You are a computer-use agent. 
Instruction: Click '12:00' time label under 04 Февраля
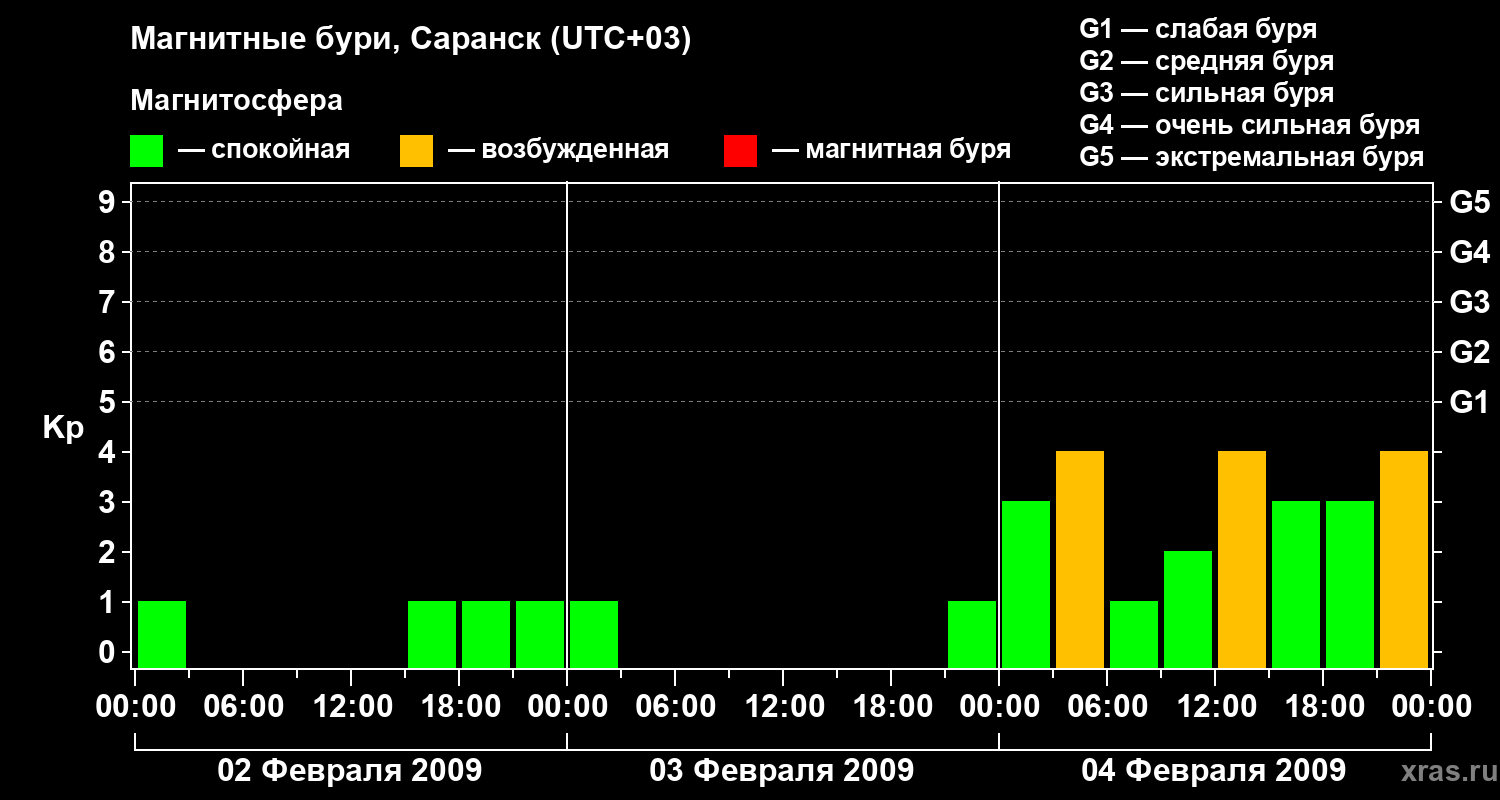pyautogui.click(x=1215, y=707)
